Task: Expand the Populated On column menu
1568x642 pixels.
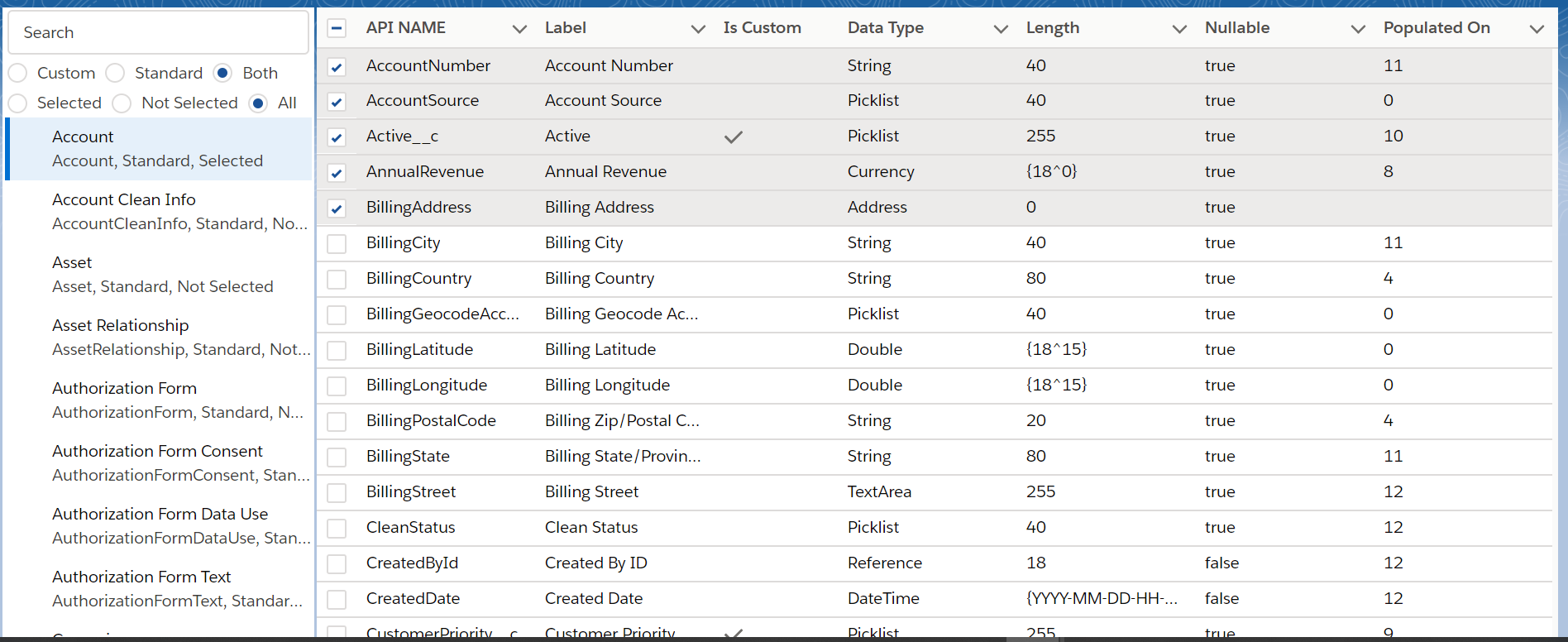Action: pos(1537,29)
